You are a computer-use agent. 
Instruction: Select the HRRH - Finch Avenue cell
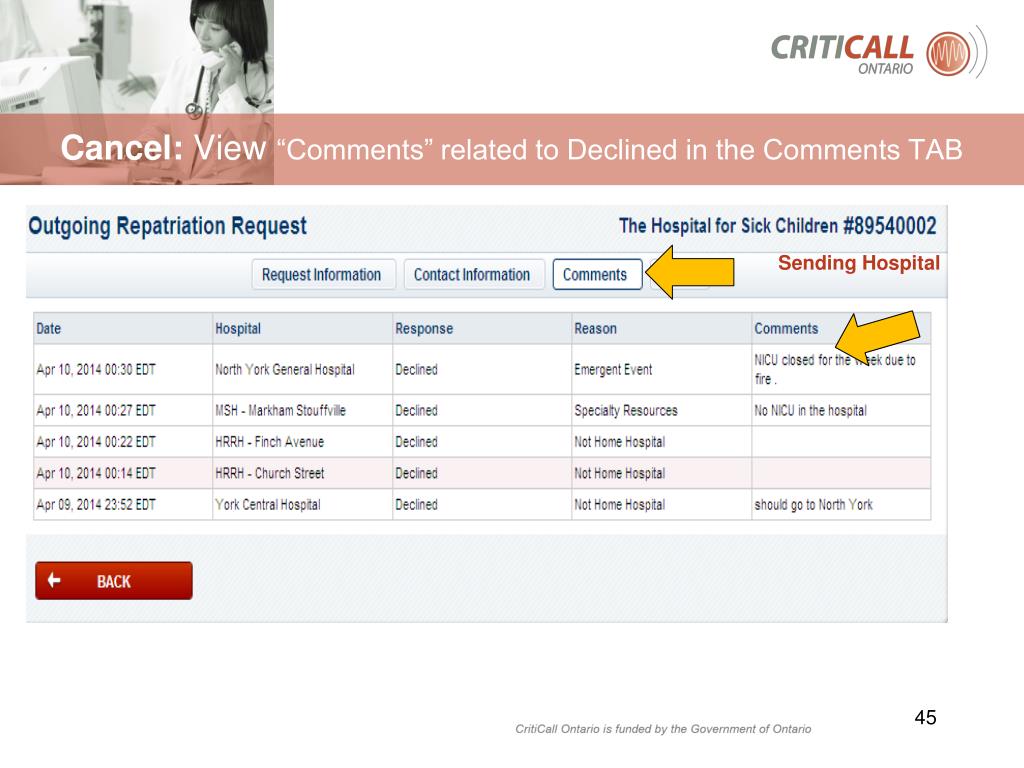[269, 442]
